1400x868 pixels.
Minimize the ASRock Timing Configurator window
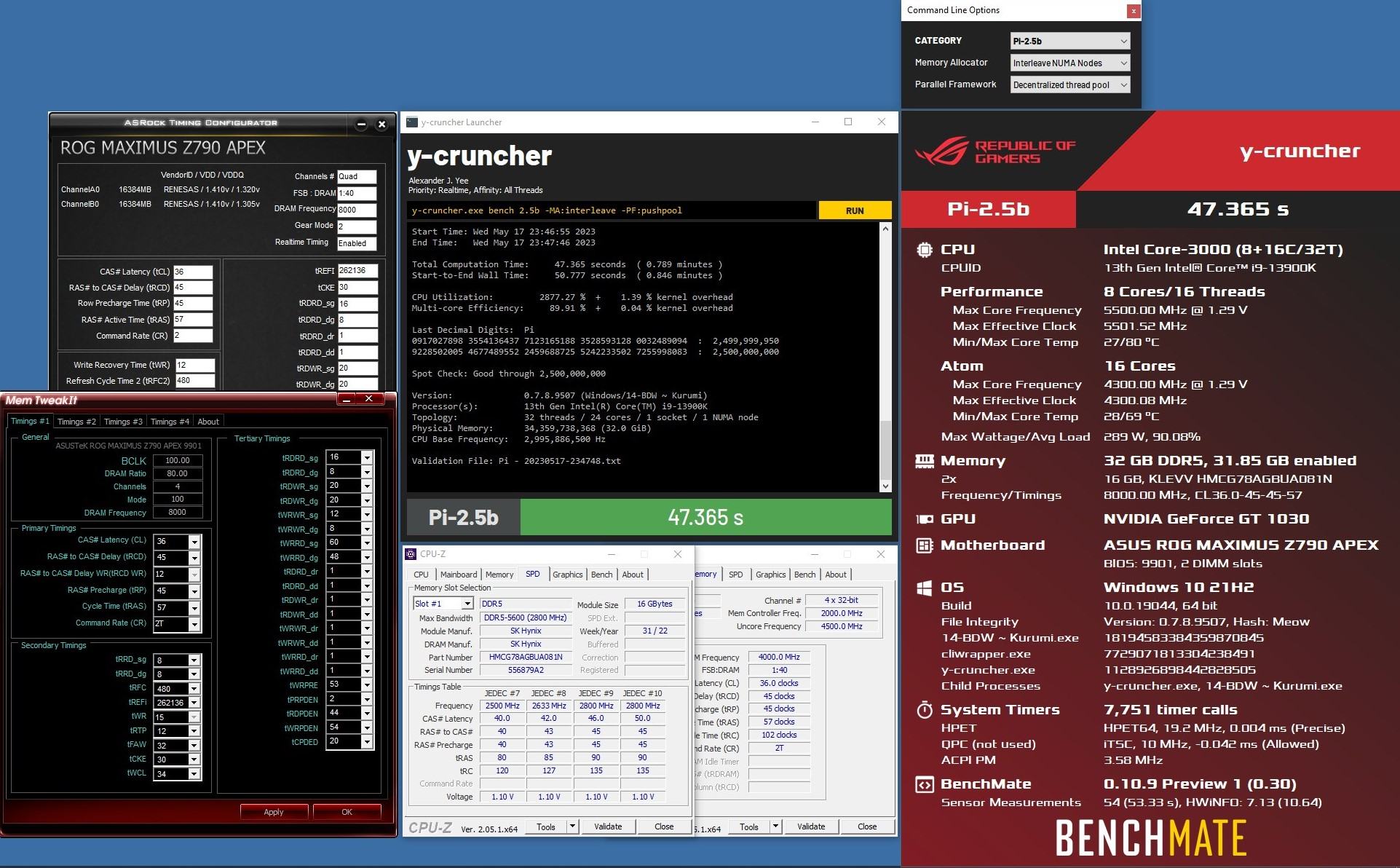click(361, 125)
